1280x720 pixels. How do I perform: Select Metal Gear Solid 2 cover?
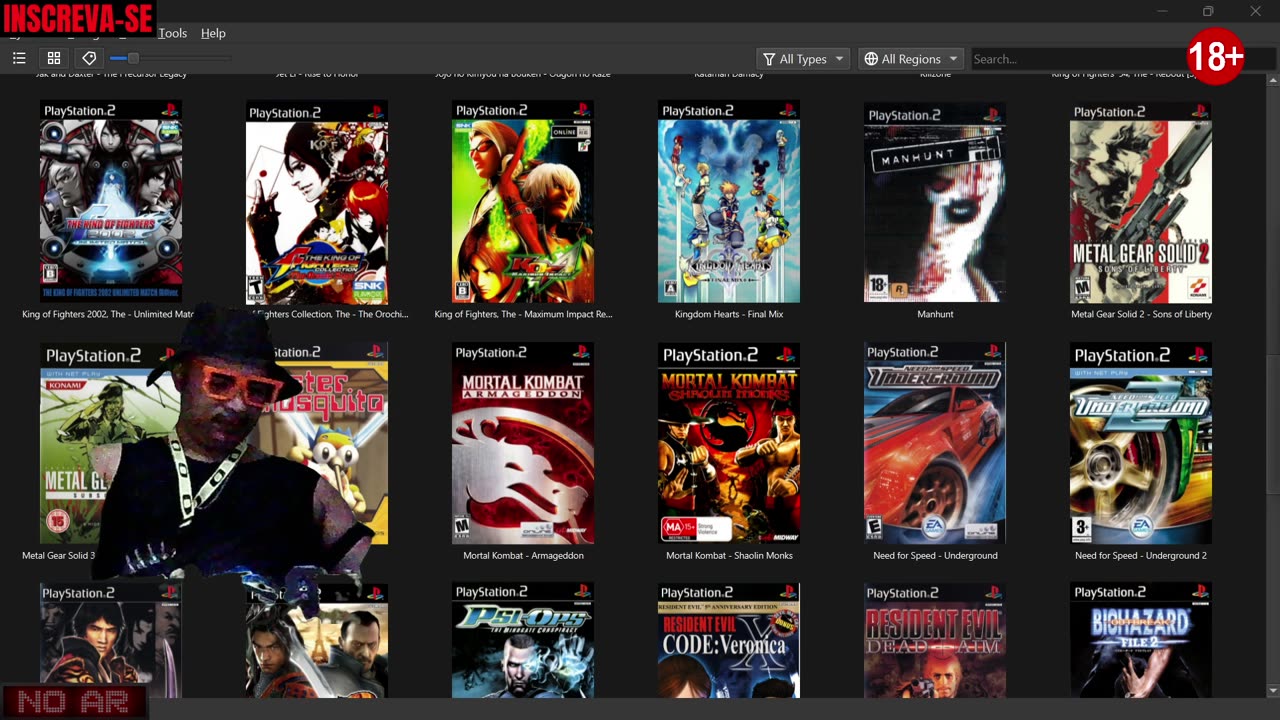(x=1141, y=201)
